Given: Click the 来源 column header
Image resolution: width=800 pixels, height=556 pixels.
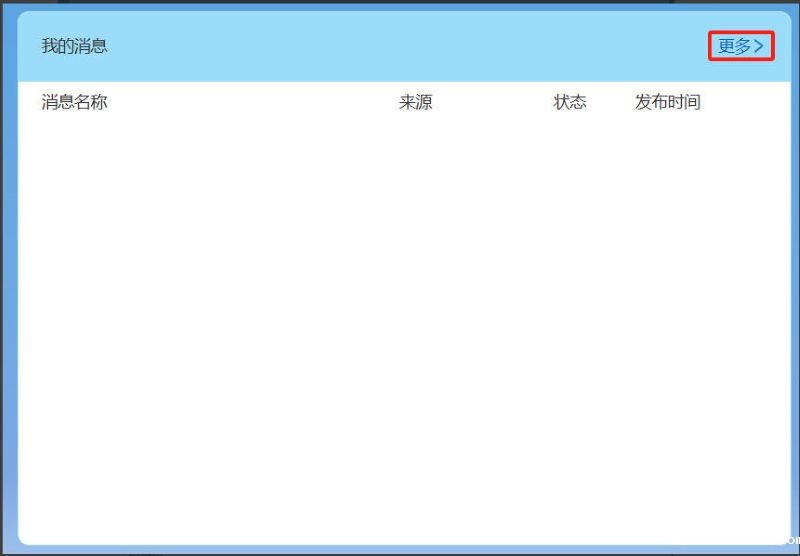Looking at the screenshot, I should pyautogui.click(x=415, y=102).
